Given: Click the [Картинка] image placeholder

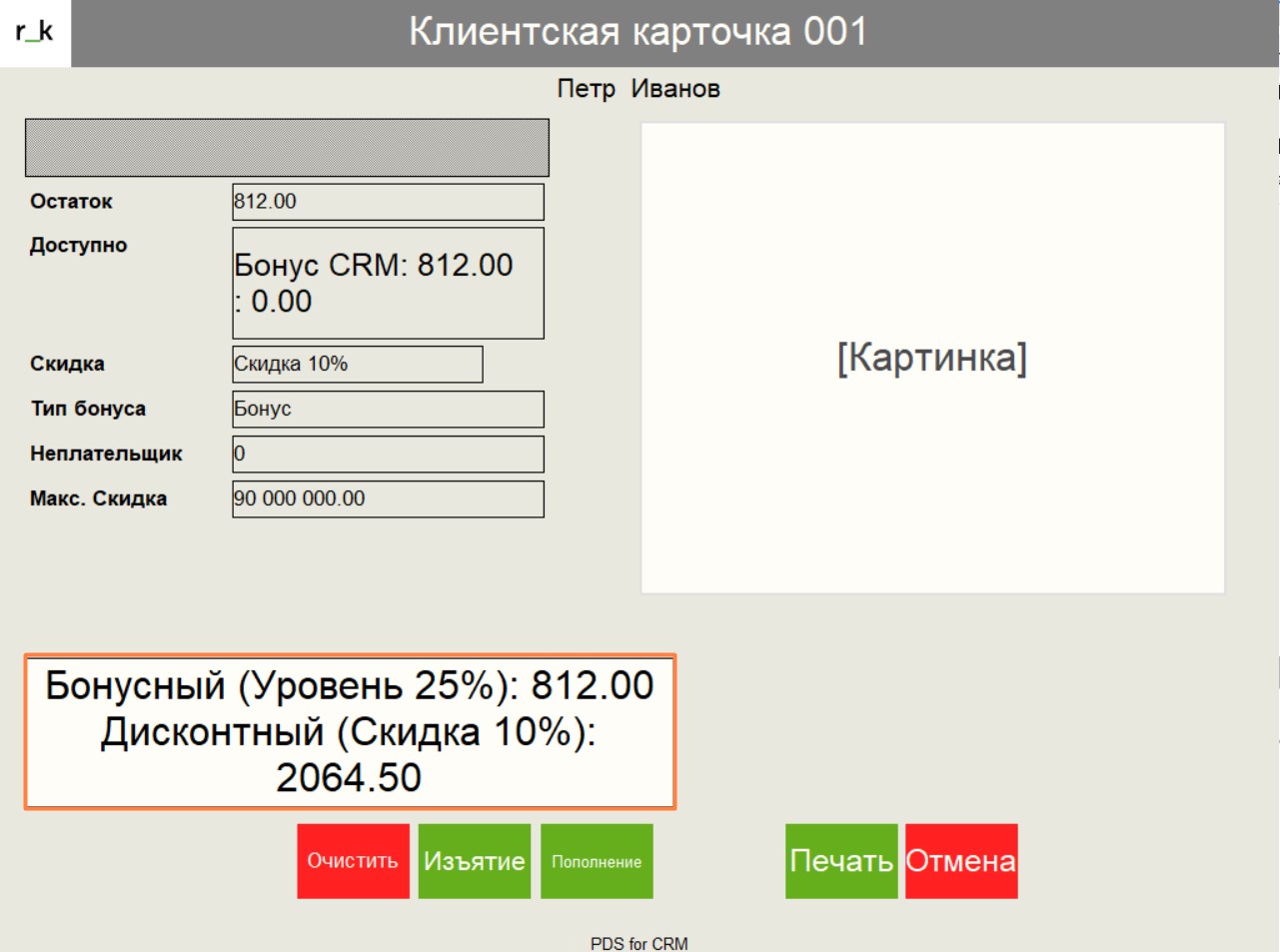Looking at the screenshot, I should coord(932,358).
